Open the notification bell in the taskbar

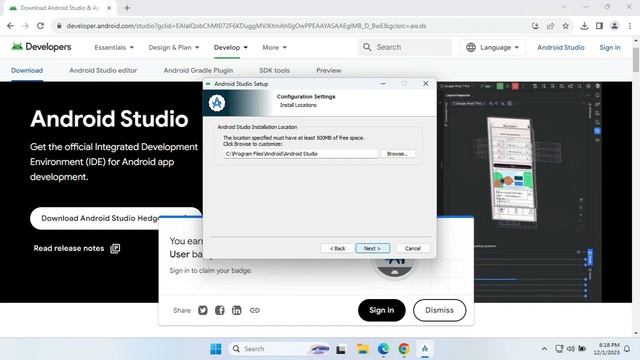point(627,349)
